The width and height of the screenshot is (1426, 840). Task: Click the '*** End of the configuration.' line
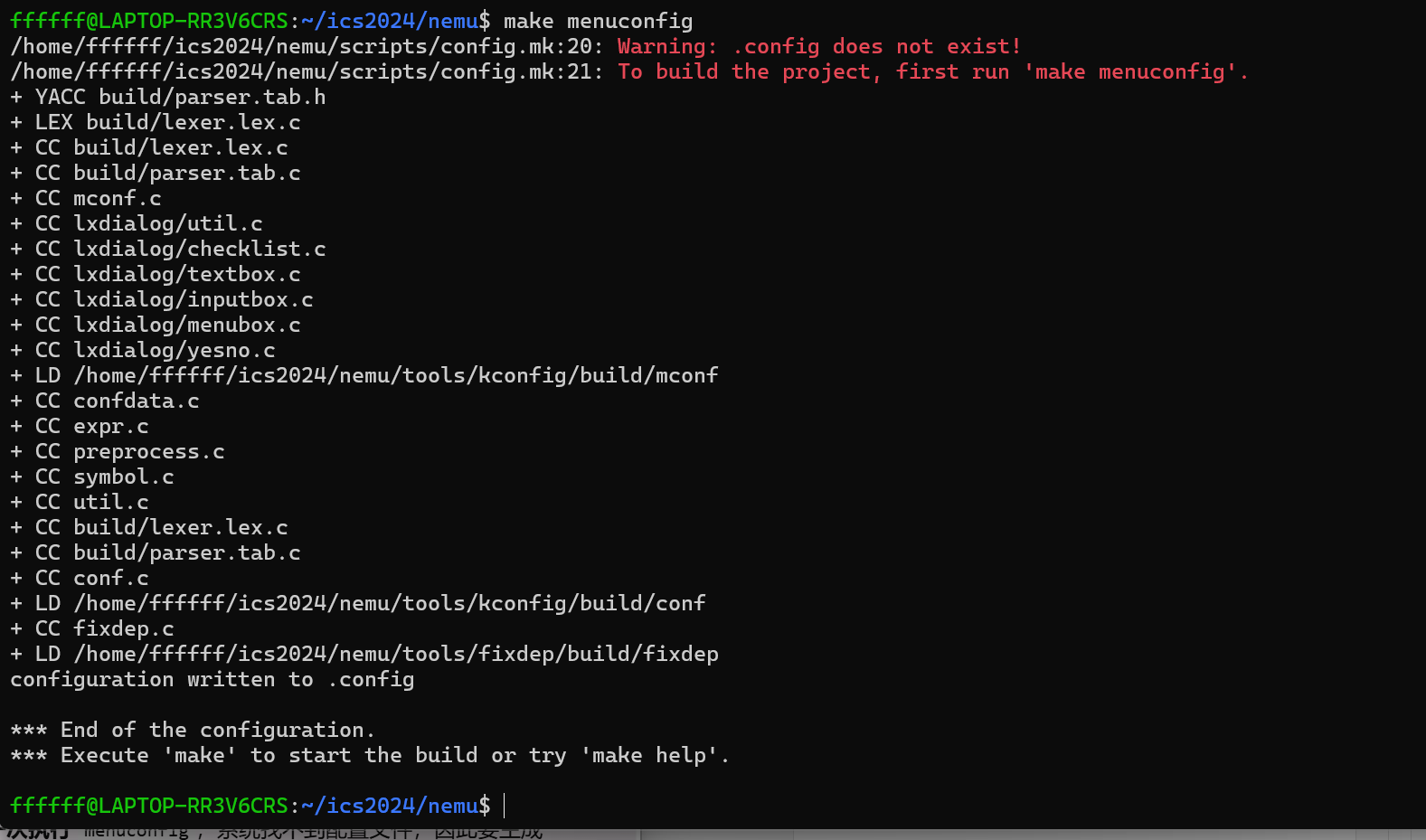192,730
